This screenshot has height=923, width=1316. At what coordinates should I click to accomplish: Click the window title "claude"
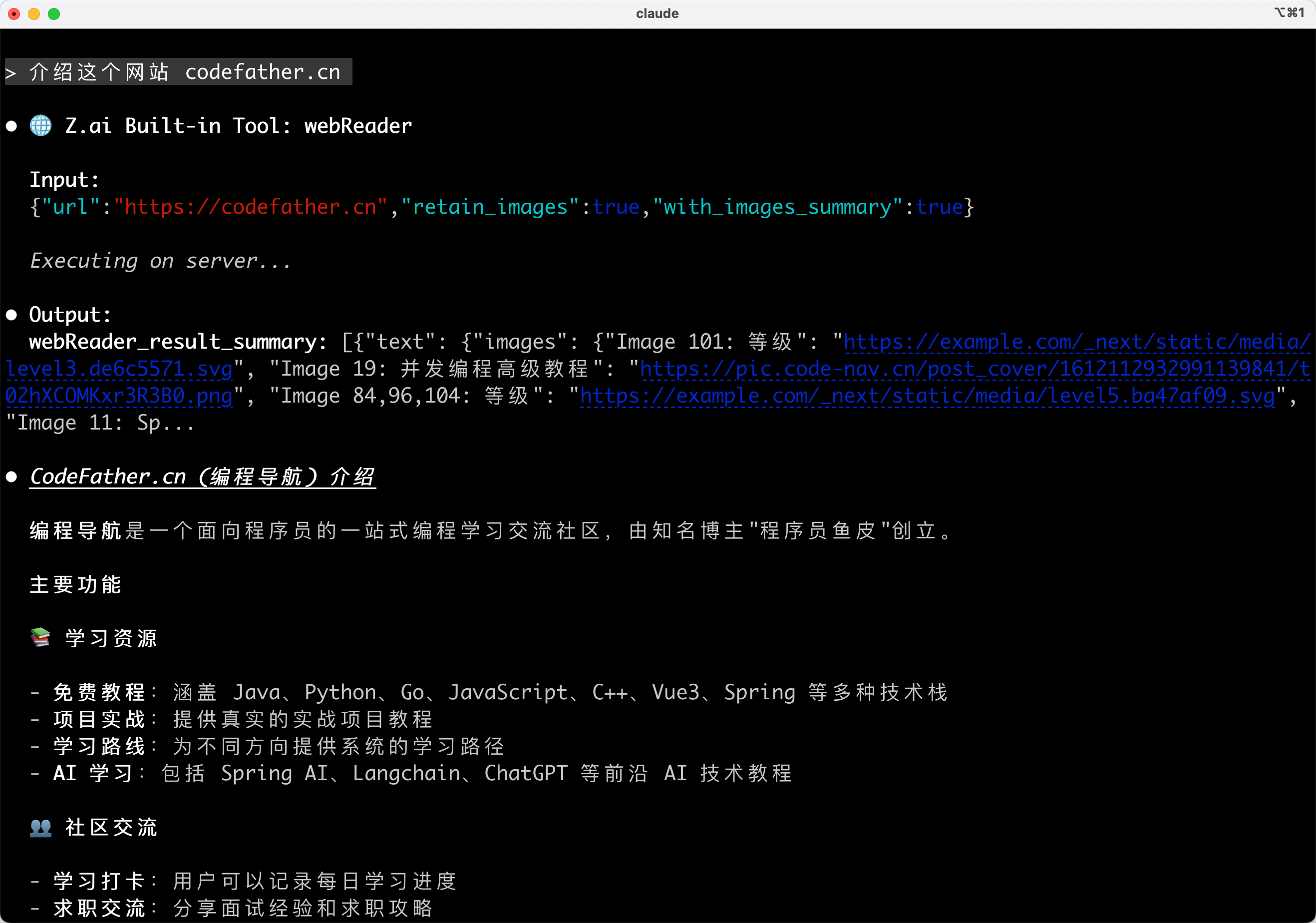coord(657,14)
